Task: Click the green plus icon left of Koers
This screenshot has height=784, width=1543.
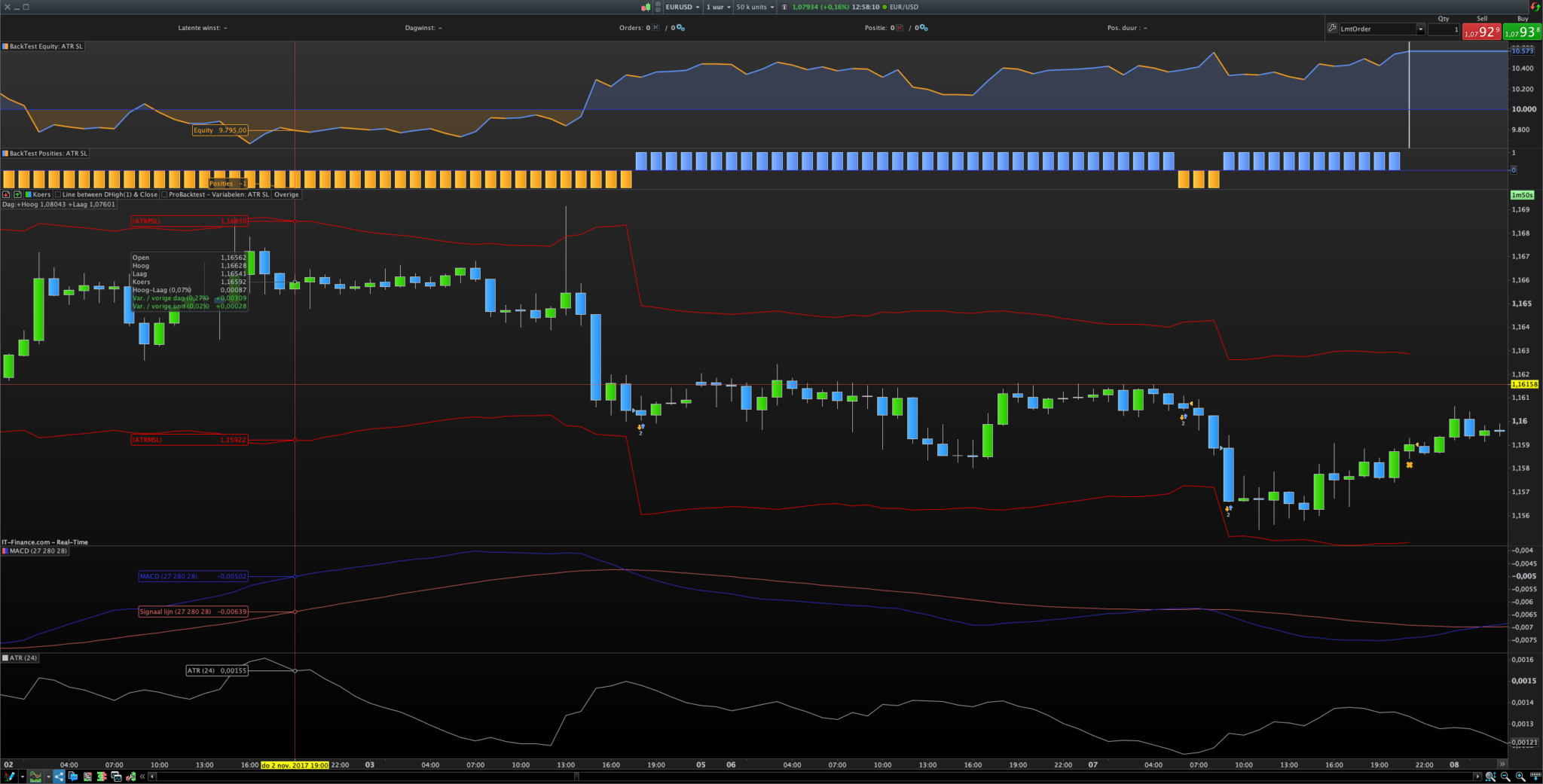Action: tap(17, 194)
